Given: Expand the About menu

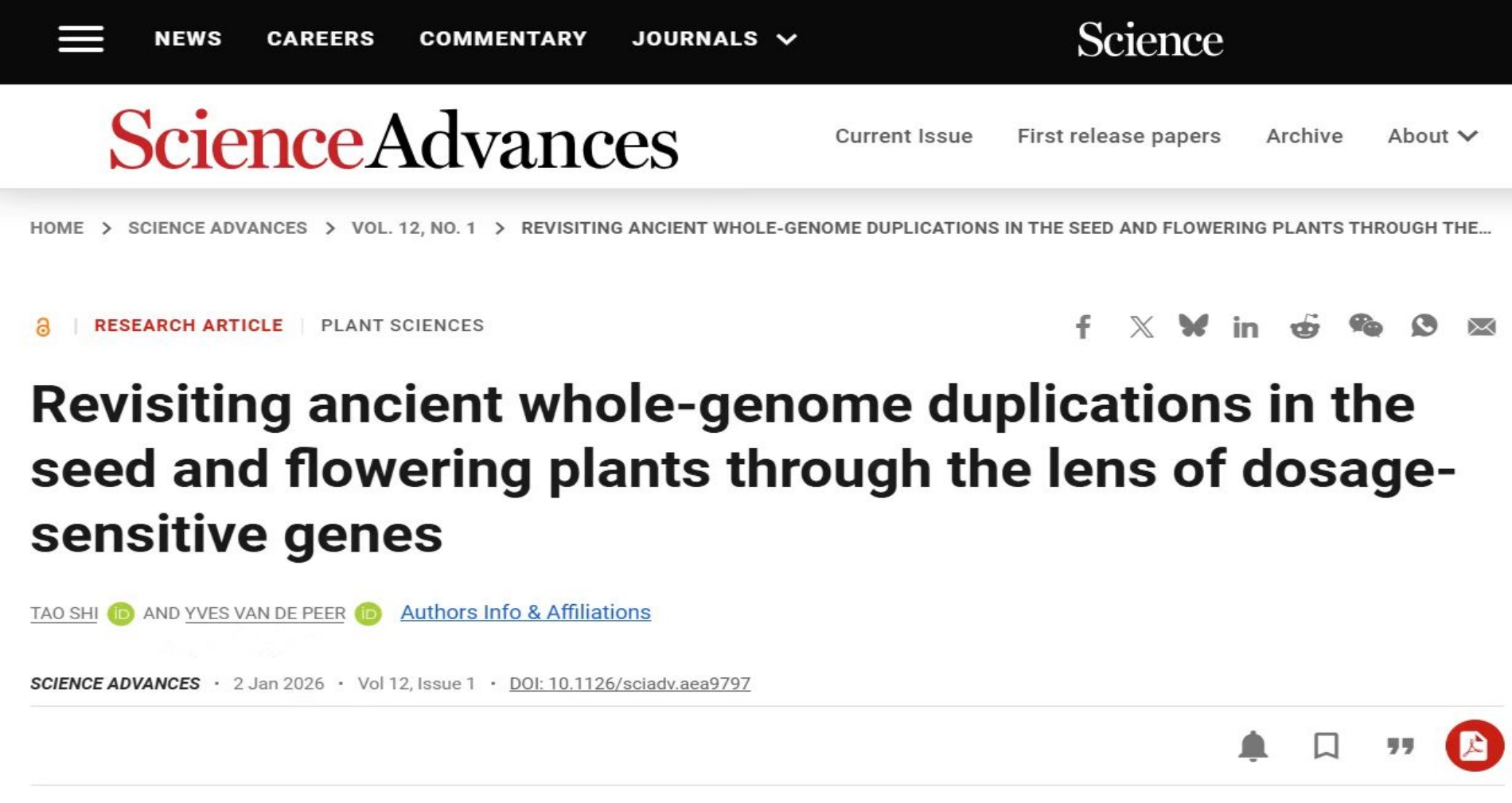Looking at the screenshot, I should point(1432,136).
